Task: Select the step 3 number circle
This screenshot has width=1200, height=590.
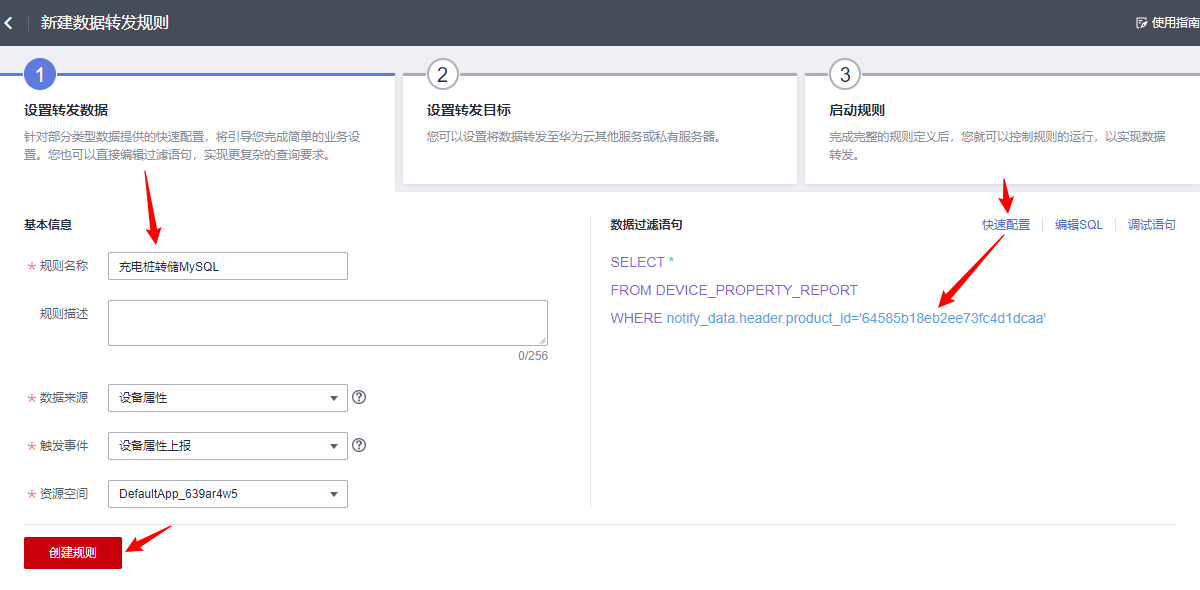Action: point(845,74)
